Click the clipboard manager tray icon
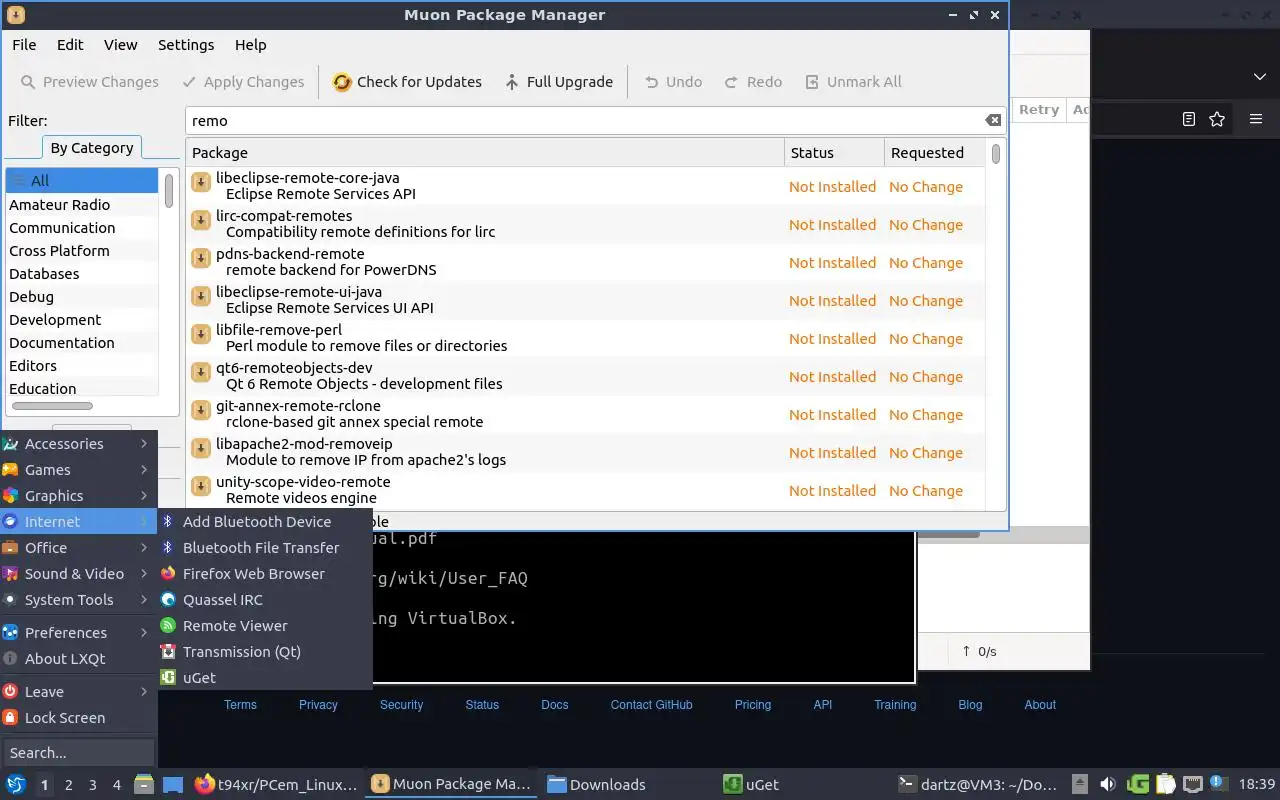The height and width of the screenshot is (800, 1280). tap(1165, 784)
